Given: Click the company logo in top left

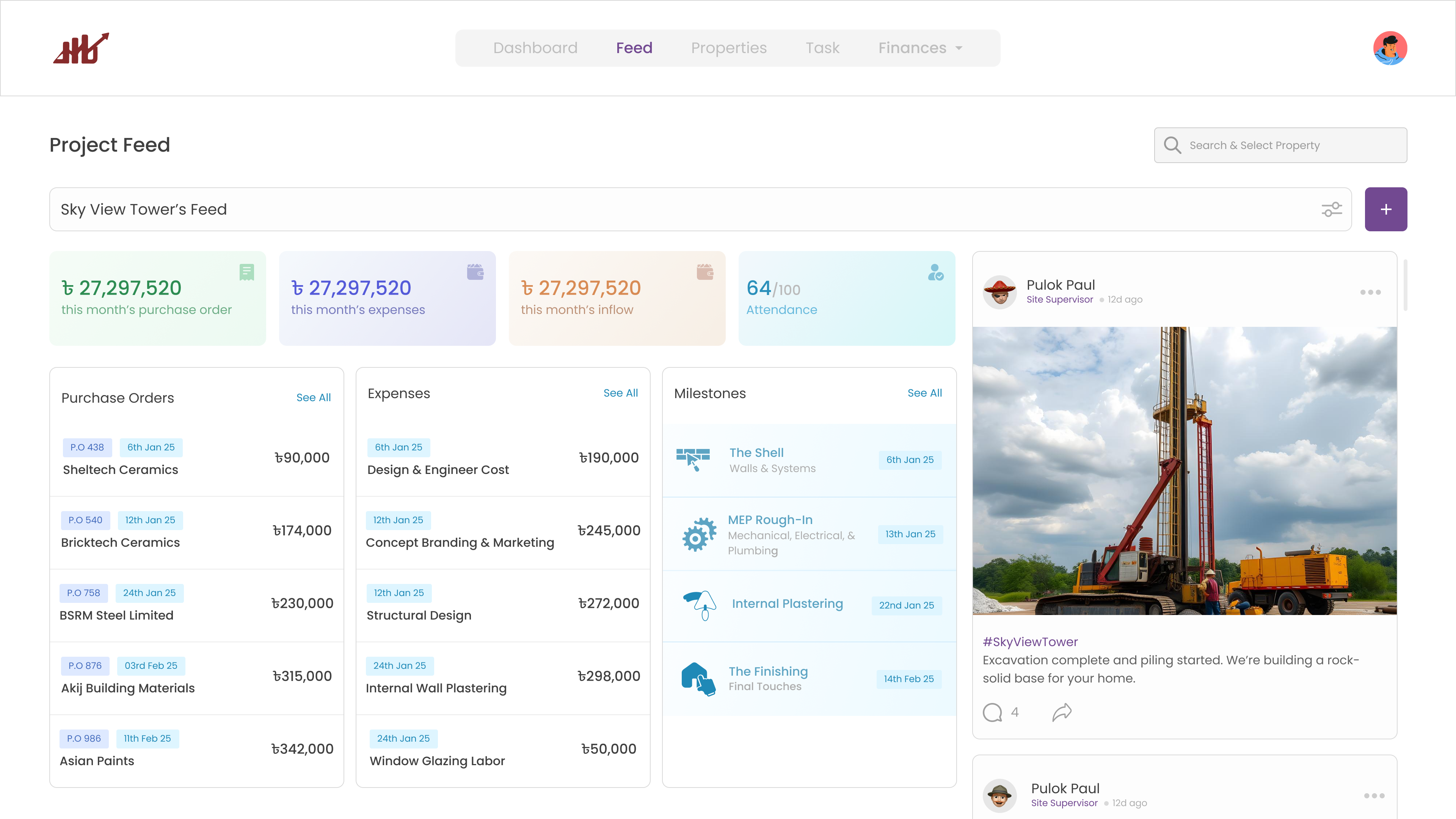Looking at the screenshot, I should point(81,48).
